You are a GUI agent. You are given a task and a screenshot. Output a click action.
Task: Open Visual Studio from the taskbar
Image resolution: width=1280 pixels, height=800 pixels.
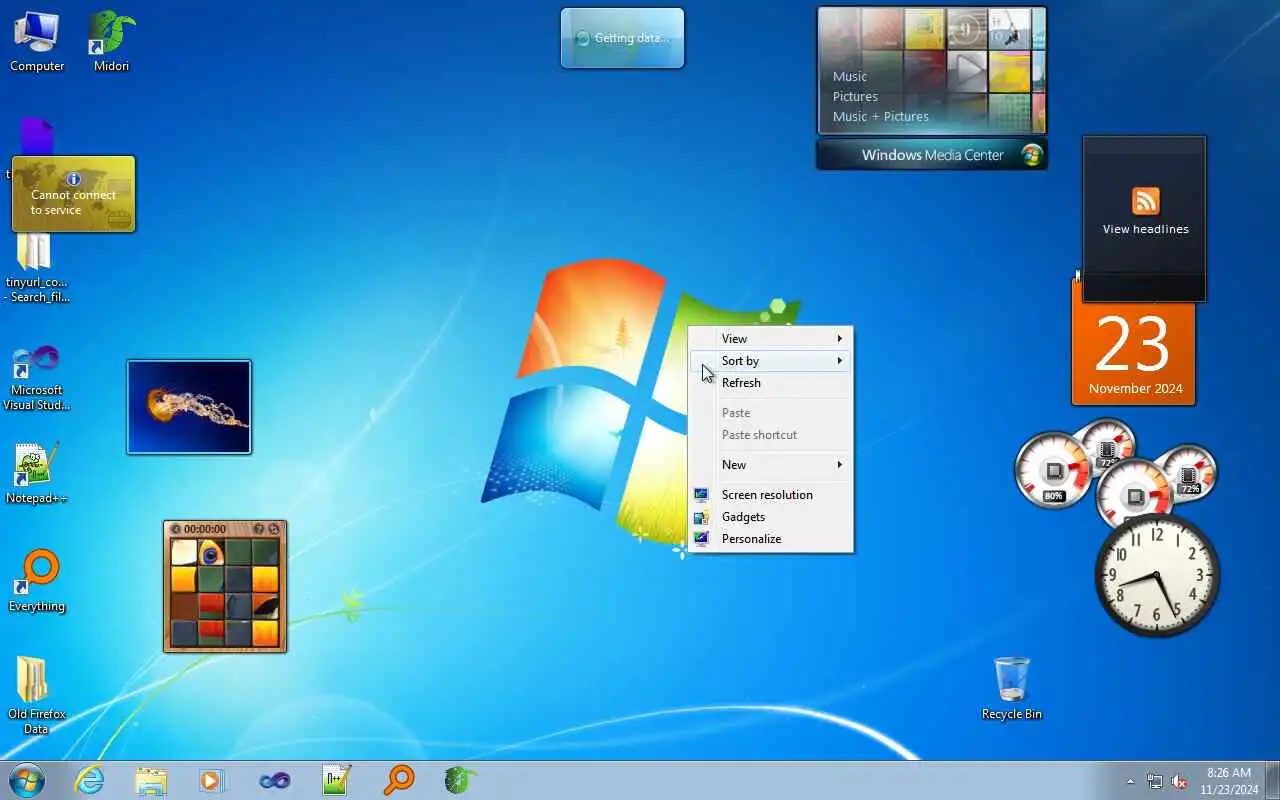pos(275,780)
